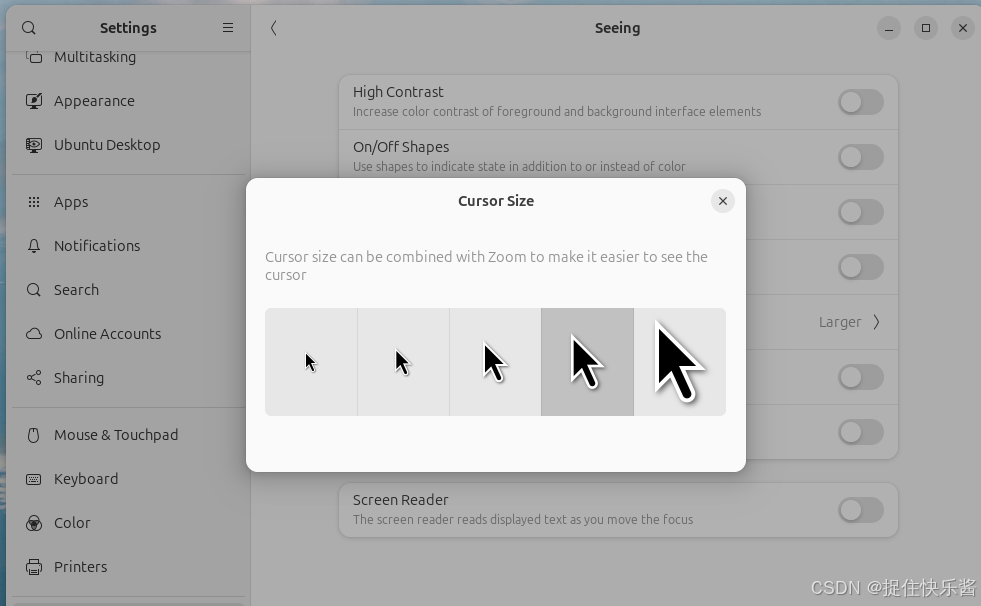
Task: Open the Settings hamburger menu
Action: coord(228,28)
